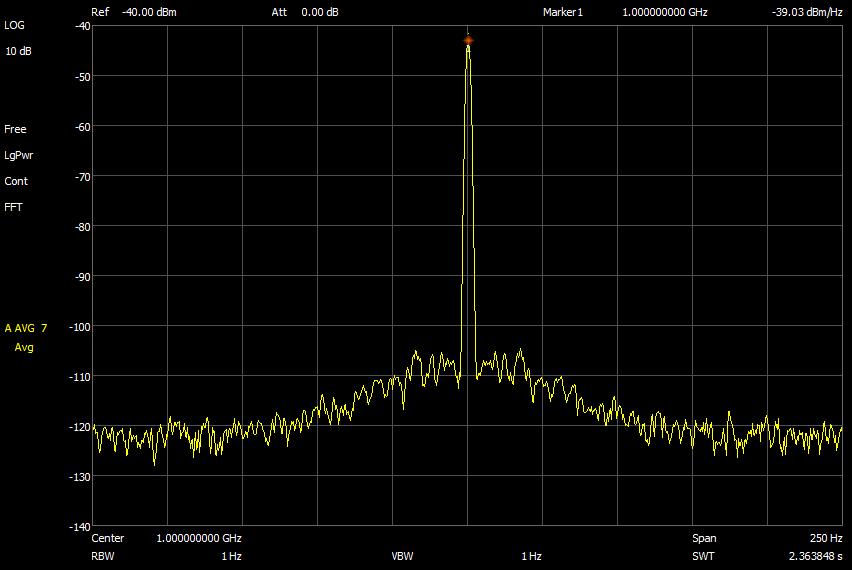
Task: Click the yellow Avg label below the trace name
Action: coord(24,347)
